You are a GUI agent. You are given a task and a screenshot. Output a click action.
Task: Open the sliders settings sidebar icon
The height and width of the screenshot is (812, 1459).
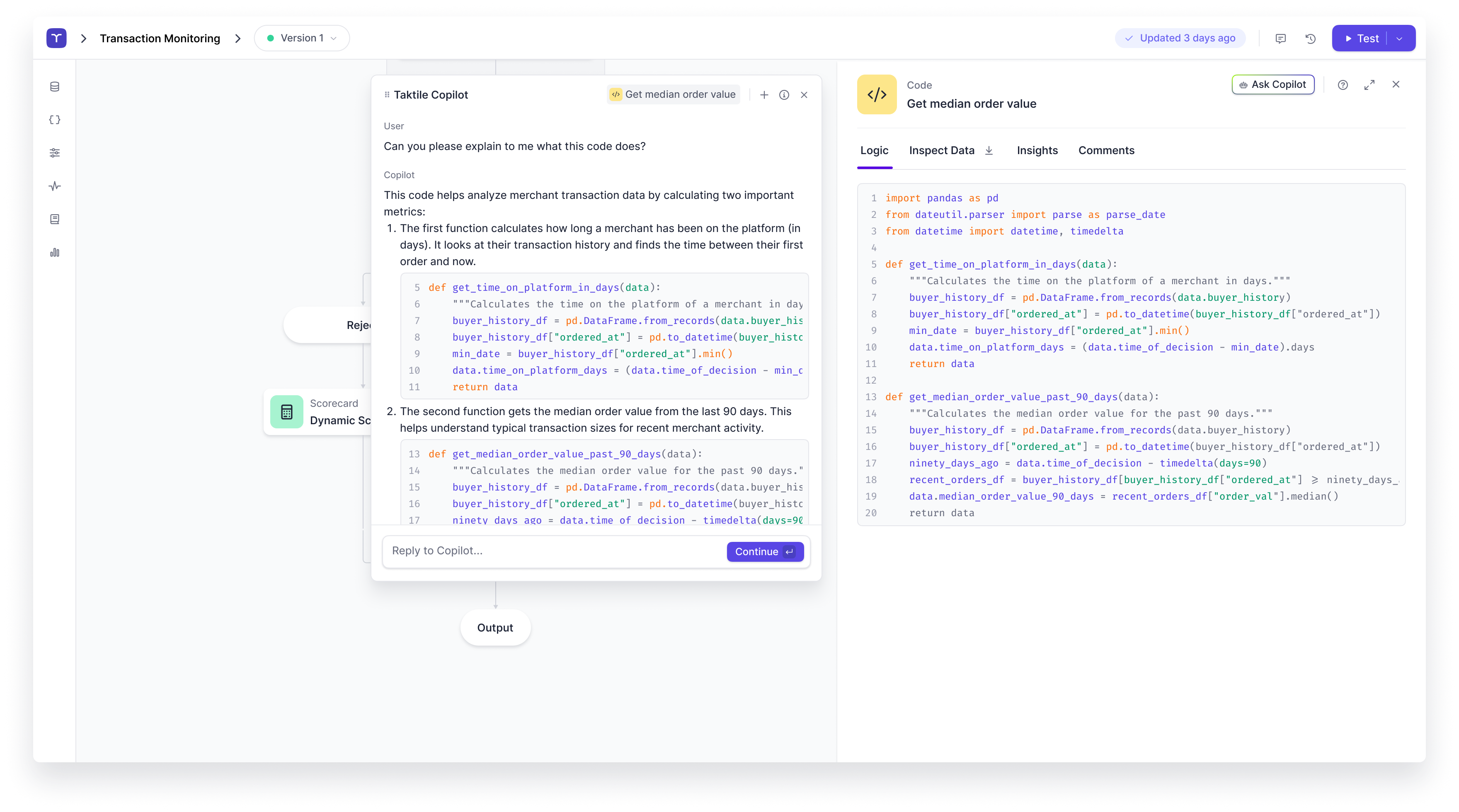[x=54, y=153]
